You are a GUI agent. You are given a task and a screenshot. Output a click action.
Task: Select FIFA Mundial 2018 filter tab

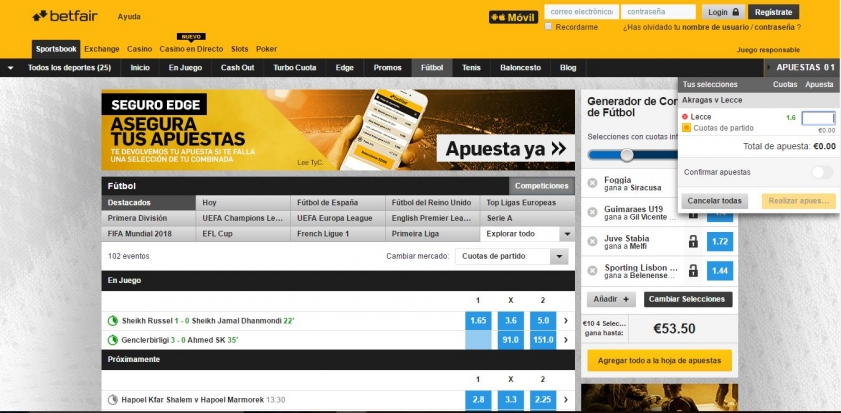[149, 234]
